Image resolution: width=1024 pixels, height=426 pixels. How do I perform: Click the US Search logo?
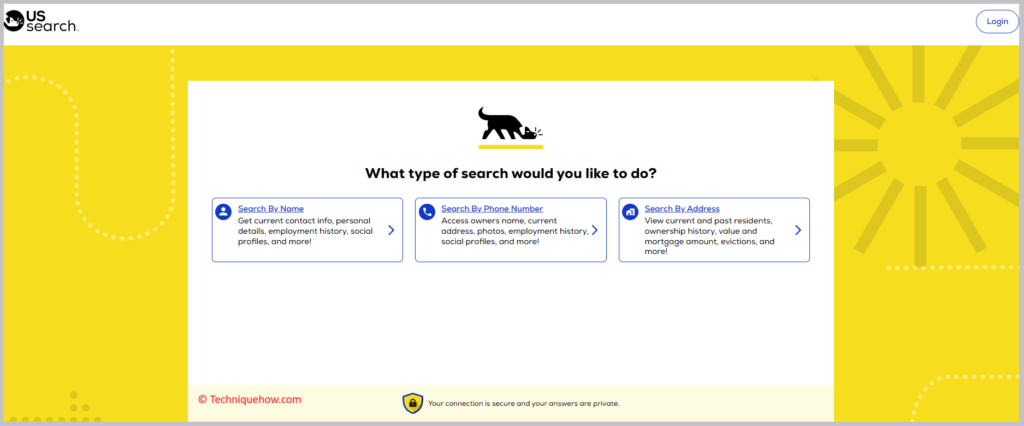click(x=41, y=22)
